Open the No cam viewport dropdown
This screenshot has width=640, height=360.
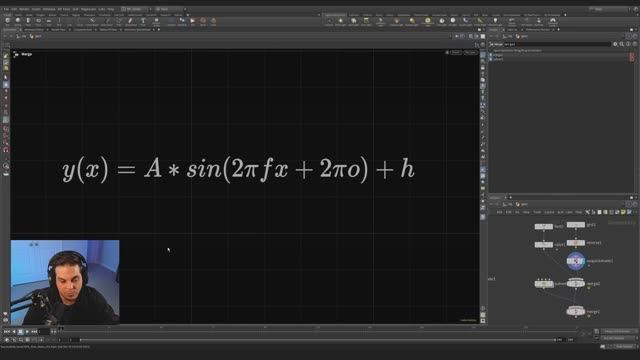pyautogui.click(x=470, y=52)
